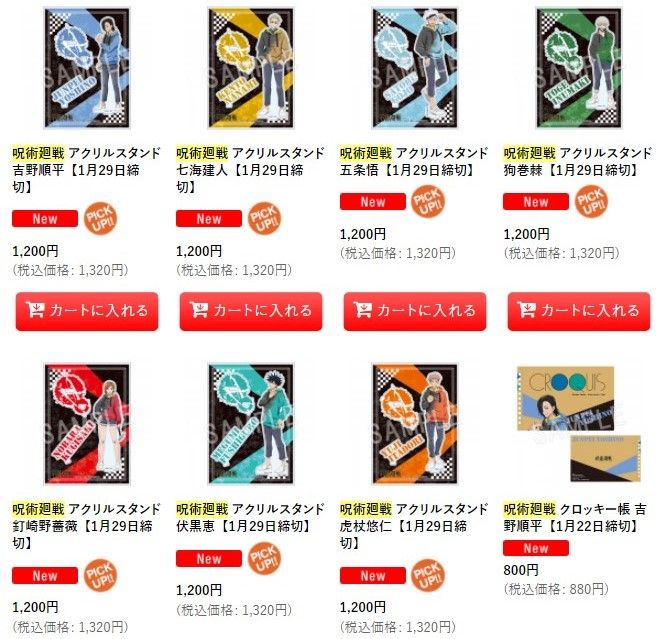The image size is (658, 639).
Task: Open 釘崎野薔薇 red acrylic stand thumbnail
Action: (x=87, y=424)
